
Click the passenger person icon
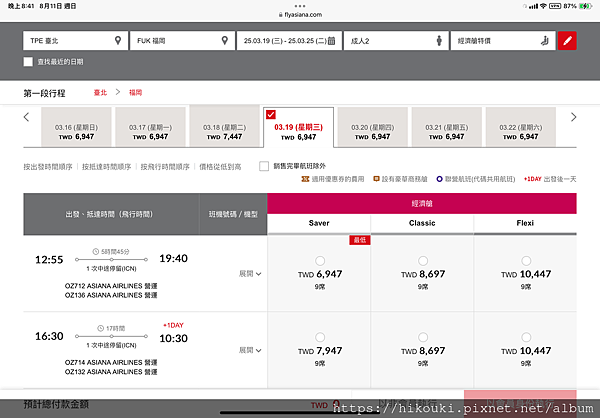(439, 41)
